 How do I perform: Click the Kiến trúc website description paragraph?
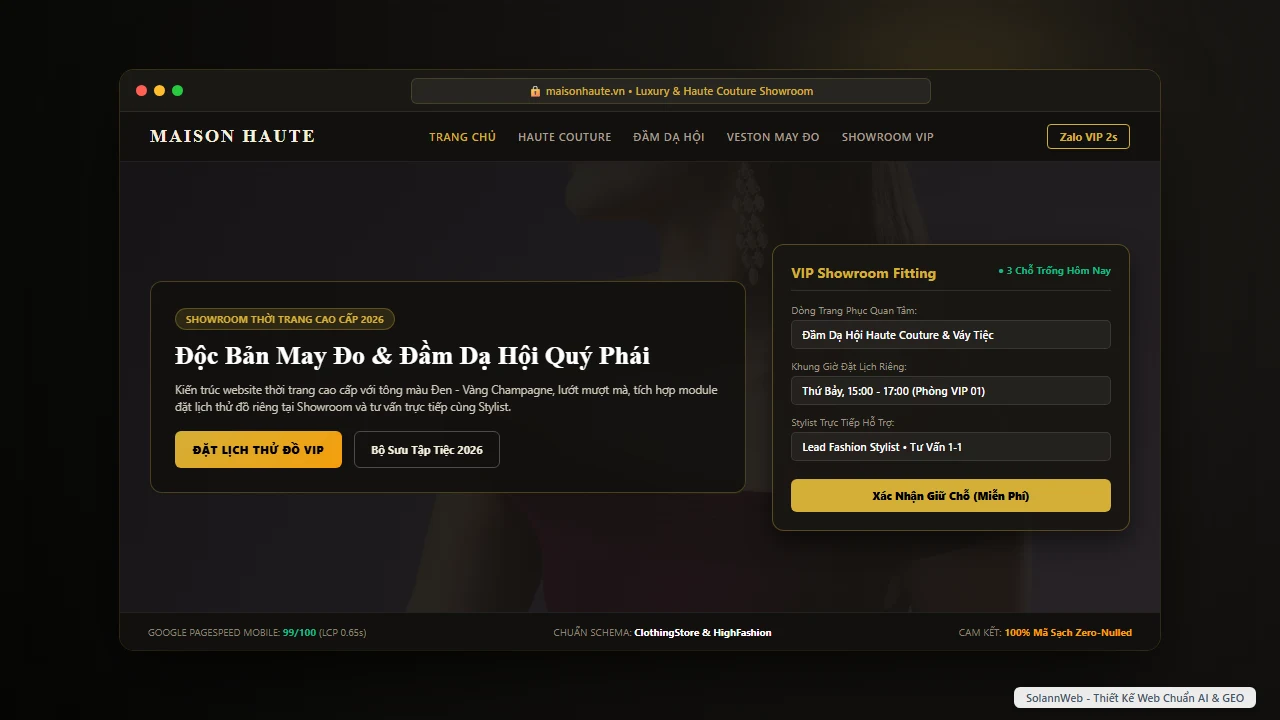click(446, 398)
